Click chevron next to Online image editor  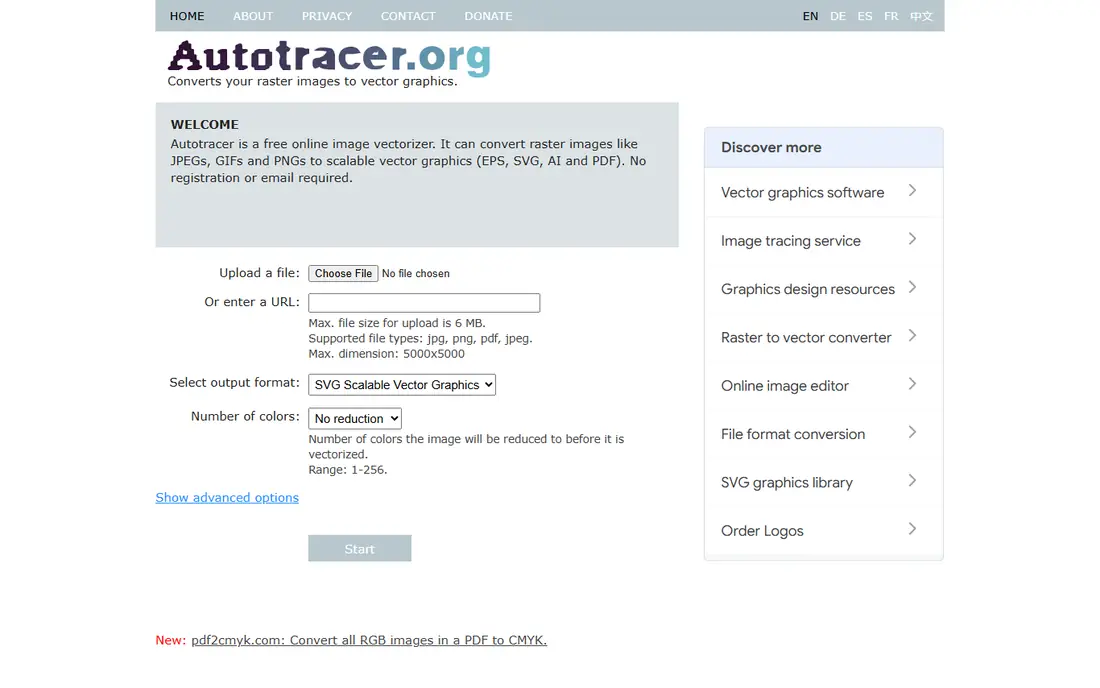pos(913,384)
